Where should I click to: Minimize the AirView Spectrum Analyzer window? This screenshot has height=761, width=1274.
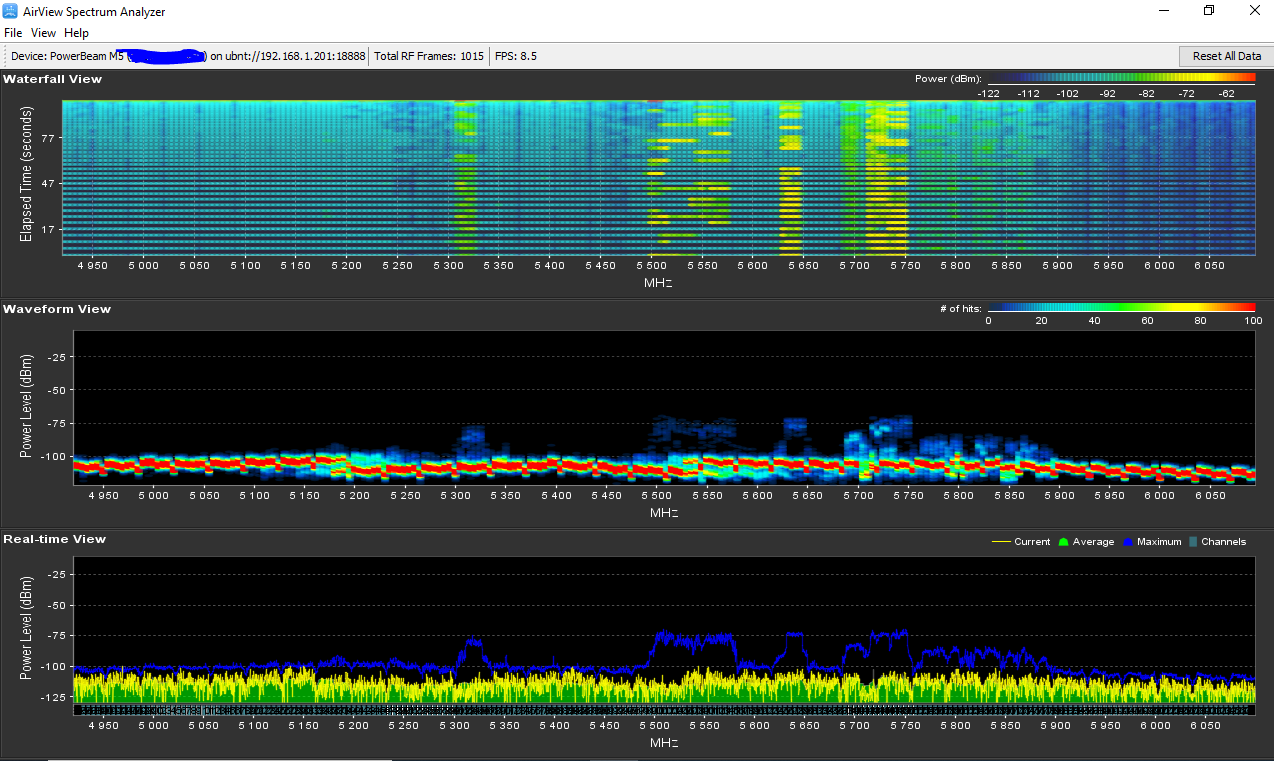click(x=1163, y=11)
